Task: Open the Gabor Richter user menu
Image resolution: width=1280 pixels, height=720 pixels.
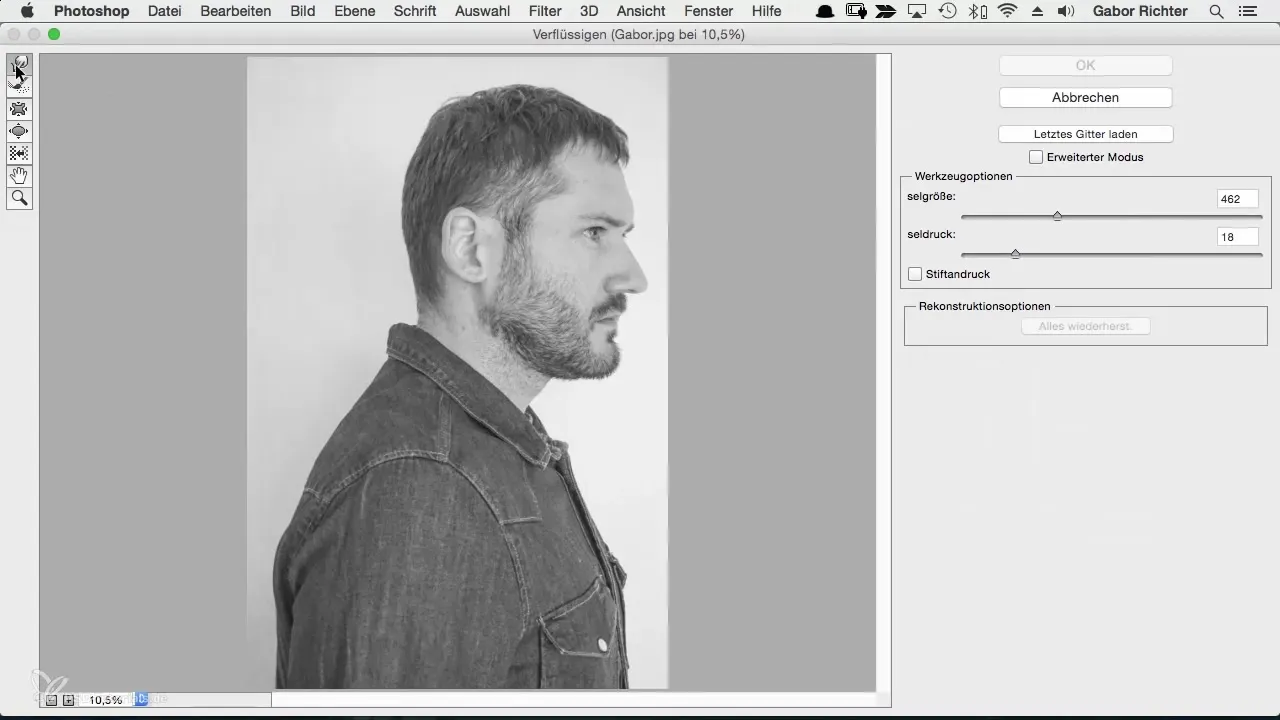Action: [1140, 11]
